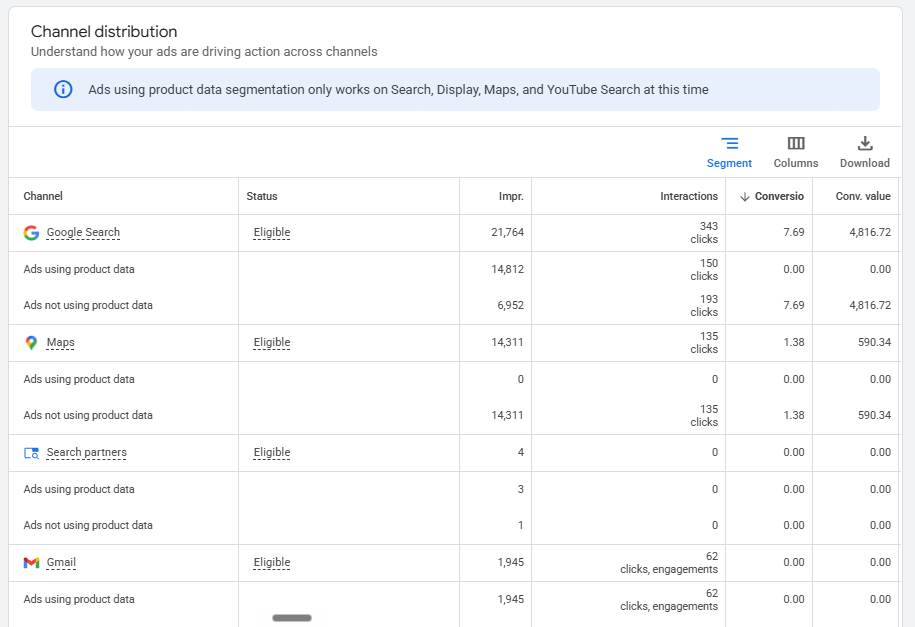Viewport: 915px width, 627px height.
Task: Sort table by Impr. column header
Action: [x=511, y=196]
